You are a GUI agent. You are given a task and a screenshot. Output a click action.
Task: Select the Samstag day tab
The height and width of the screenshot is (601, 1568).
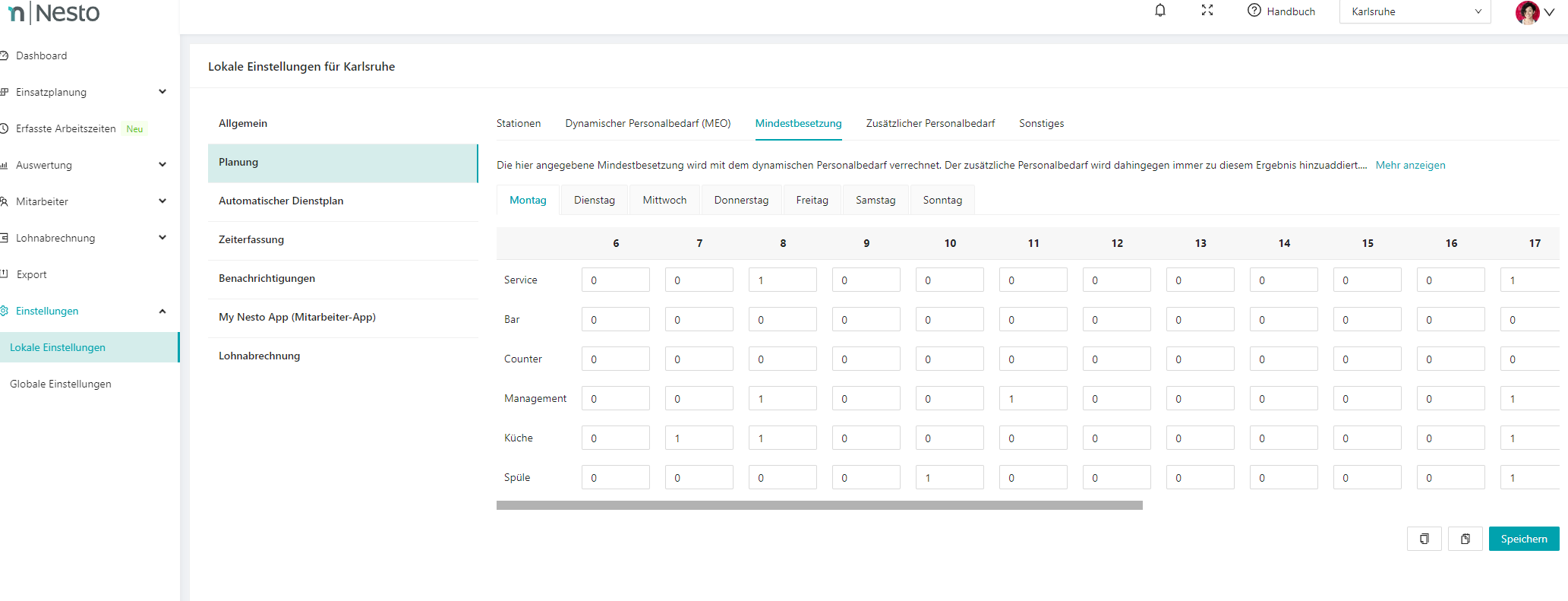[x=875, y=200]
